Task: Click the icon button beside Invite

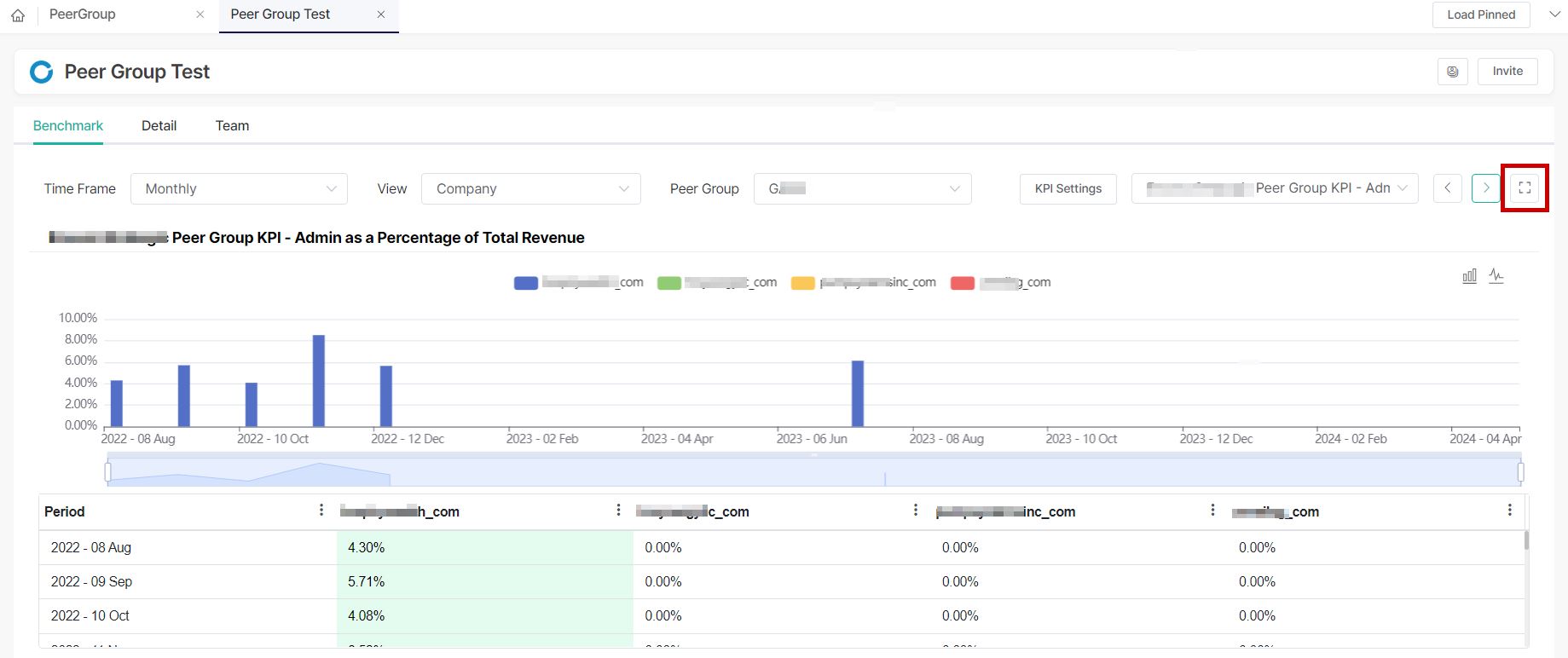Action: pos(1452,72)
